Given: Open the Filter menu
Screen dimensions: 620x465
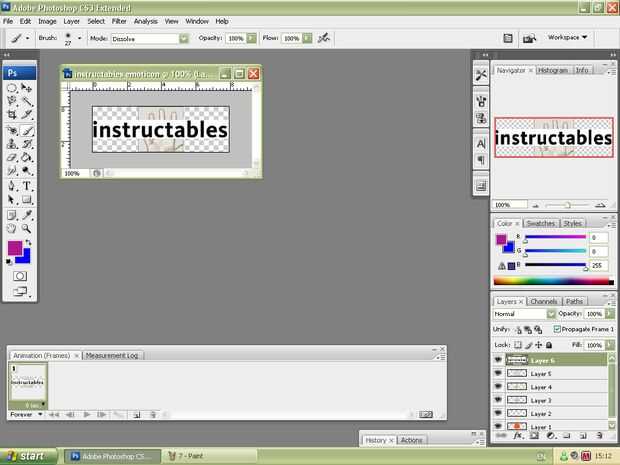Looking at the screenshot, I should [x=119, y=21].
